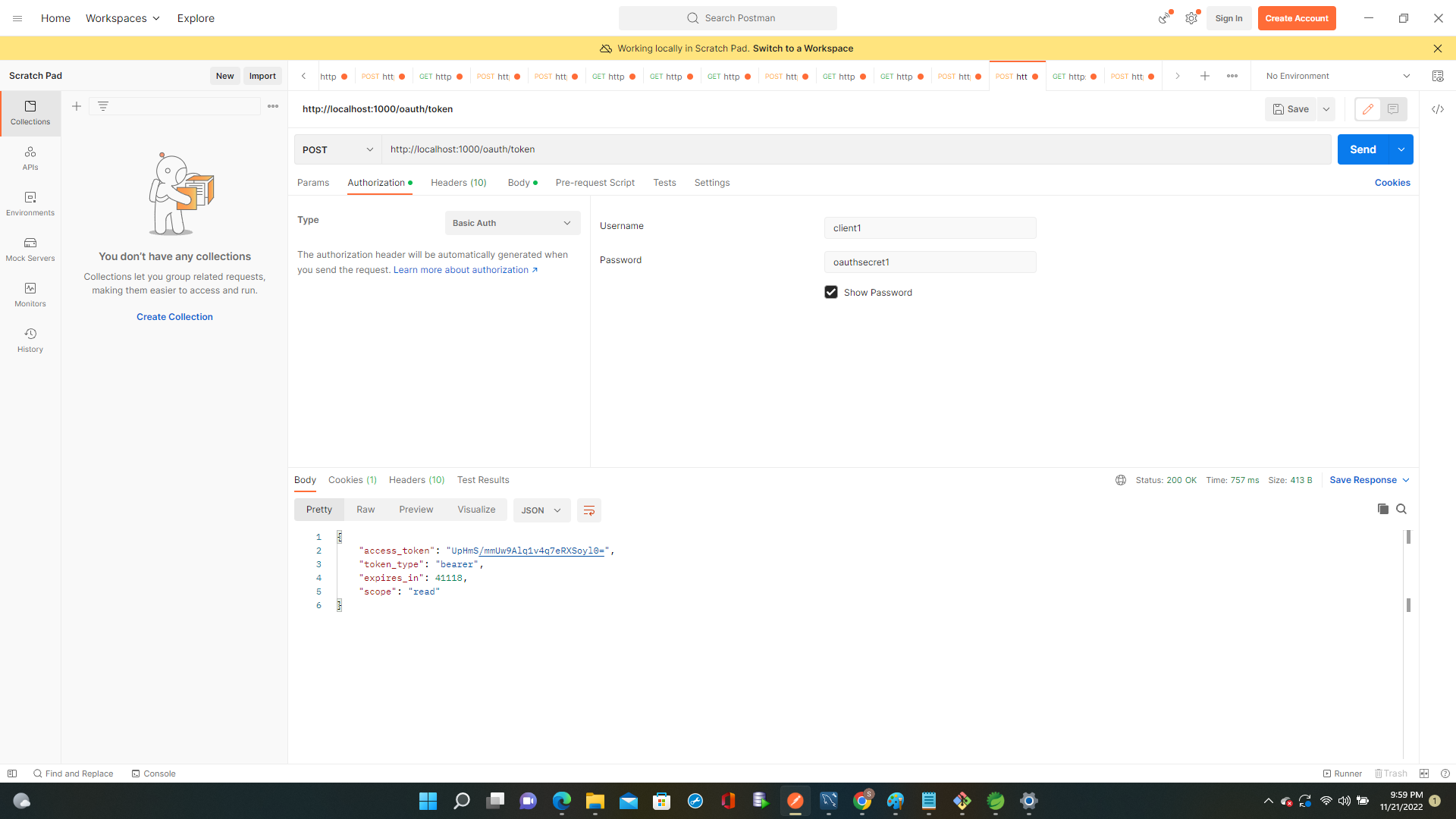Open the Environments sidebar panel
1456x819 pixels.
point(30,203)
